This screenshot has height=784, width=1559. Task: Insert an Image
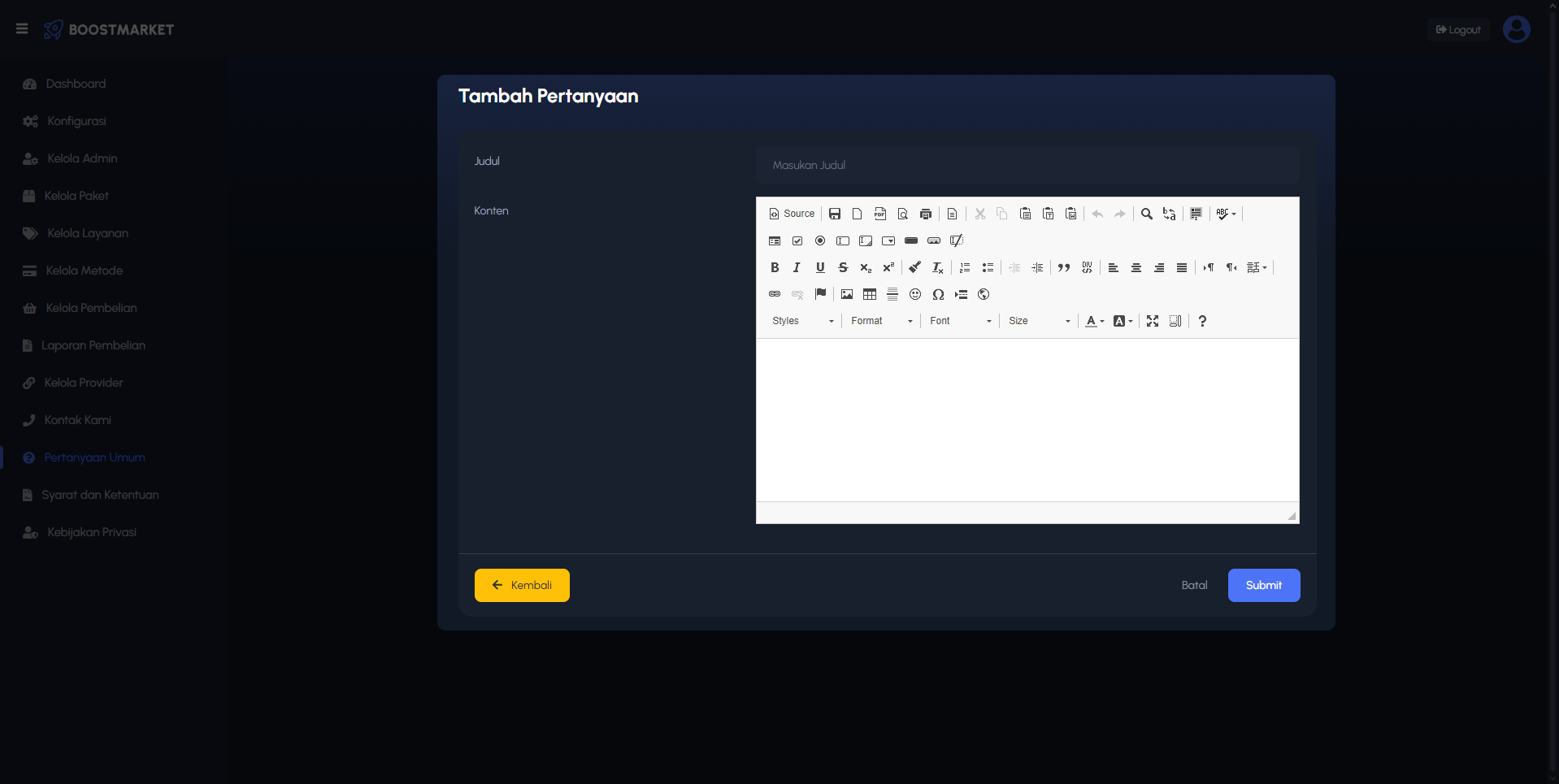[x=847, y=294]
